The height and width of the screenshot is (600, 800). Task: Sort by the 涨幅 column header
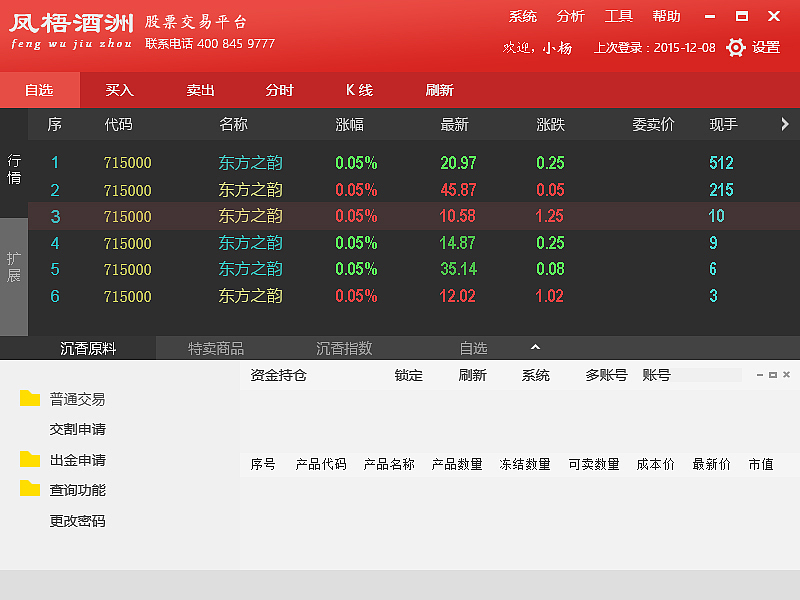coord(349,124)
